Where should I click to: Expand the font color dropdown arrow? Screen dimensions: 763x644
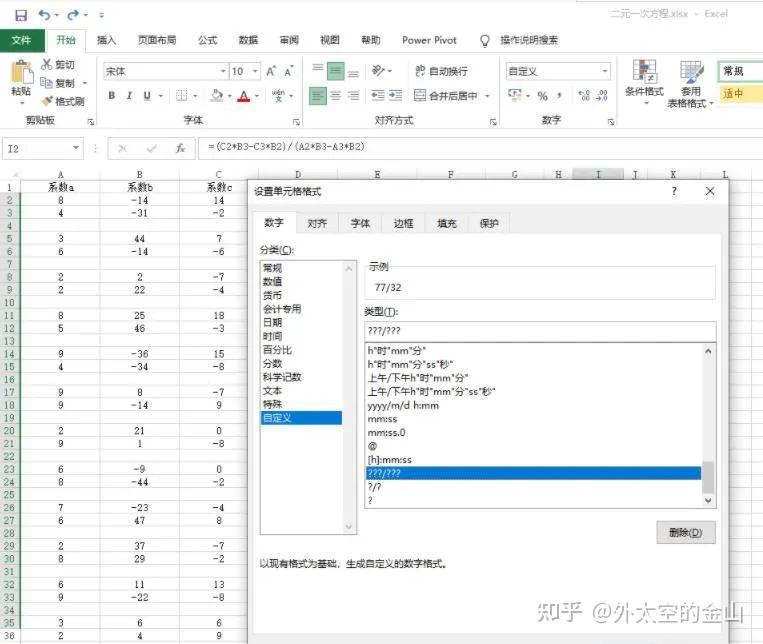tap(256, 96)
